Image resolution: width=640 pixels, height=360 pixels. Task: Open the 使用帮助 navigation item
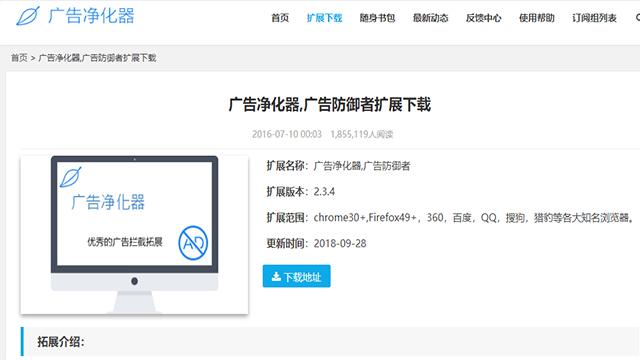(x=536, y=18)
